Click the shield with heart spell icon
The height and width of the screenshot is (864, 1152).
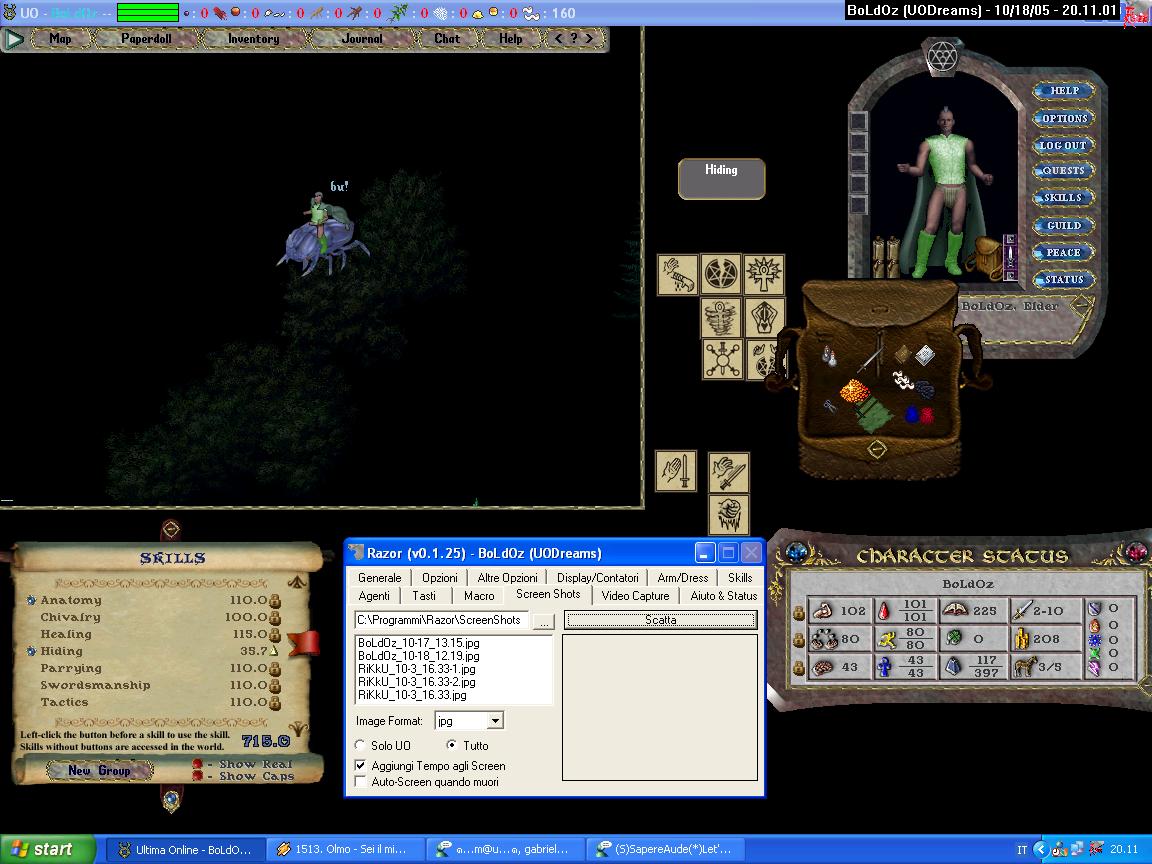[765, 317]
